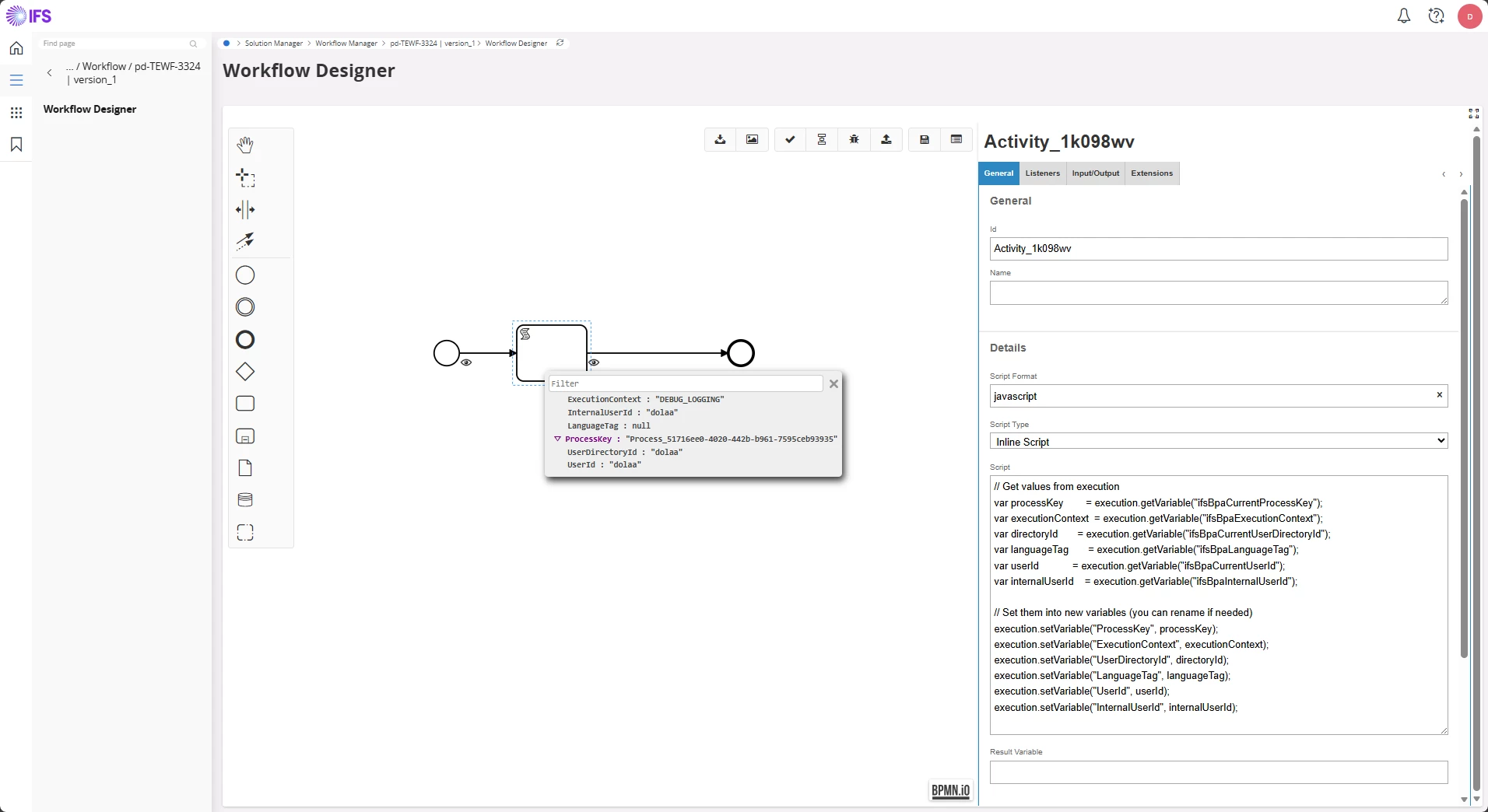Click the variables Filter input field
The width and height of the screenshot is (1488, 812).
tap(685, 383)
